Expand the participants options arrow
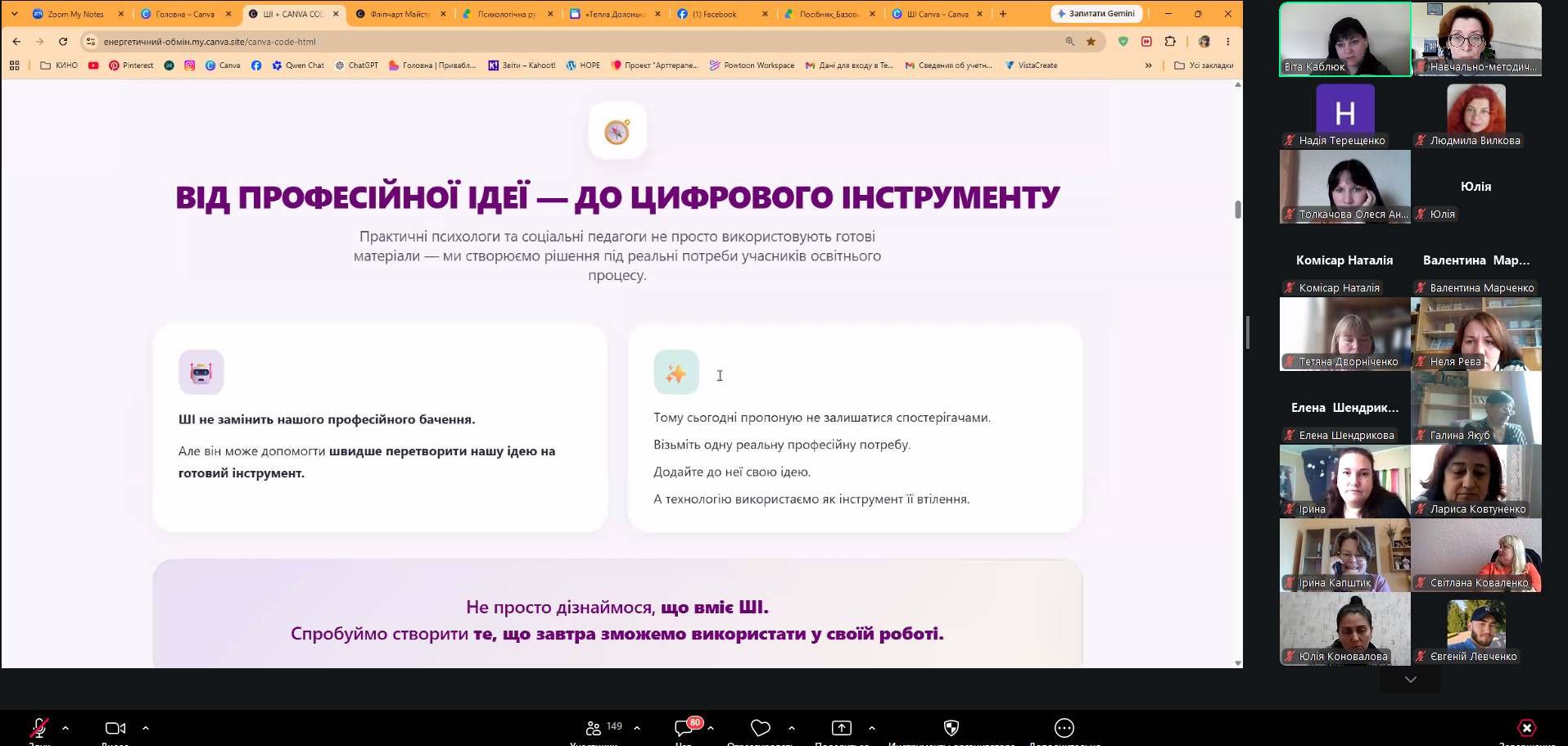 [637, 727]
